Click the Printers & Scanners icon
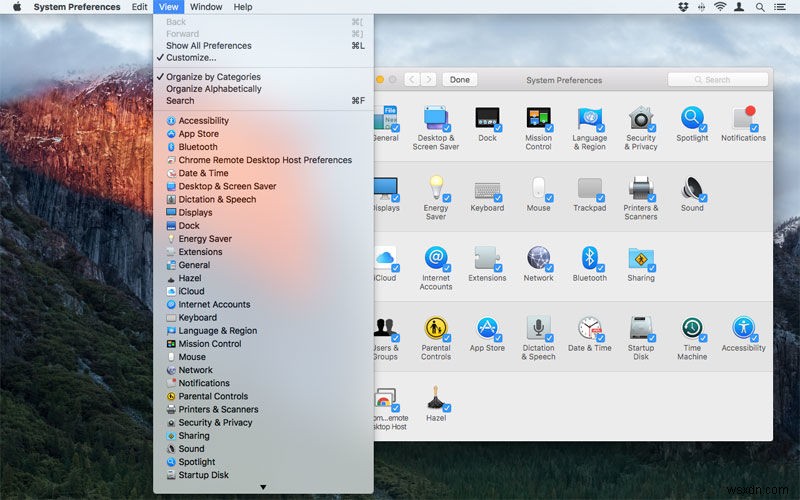 [x=640, y=188]
